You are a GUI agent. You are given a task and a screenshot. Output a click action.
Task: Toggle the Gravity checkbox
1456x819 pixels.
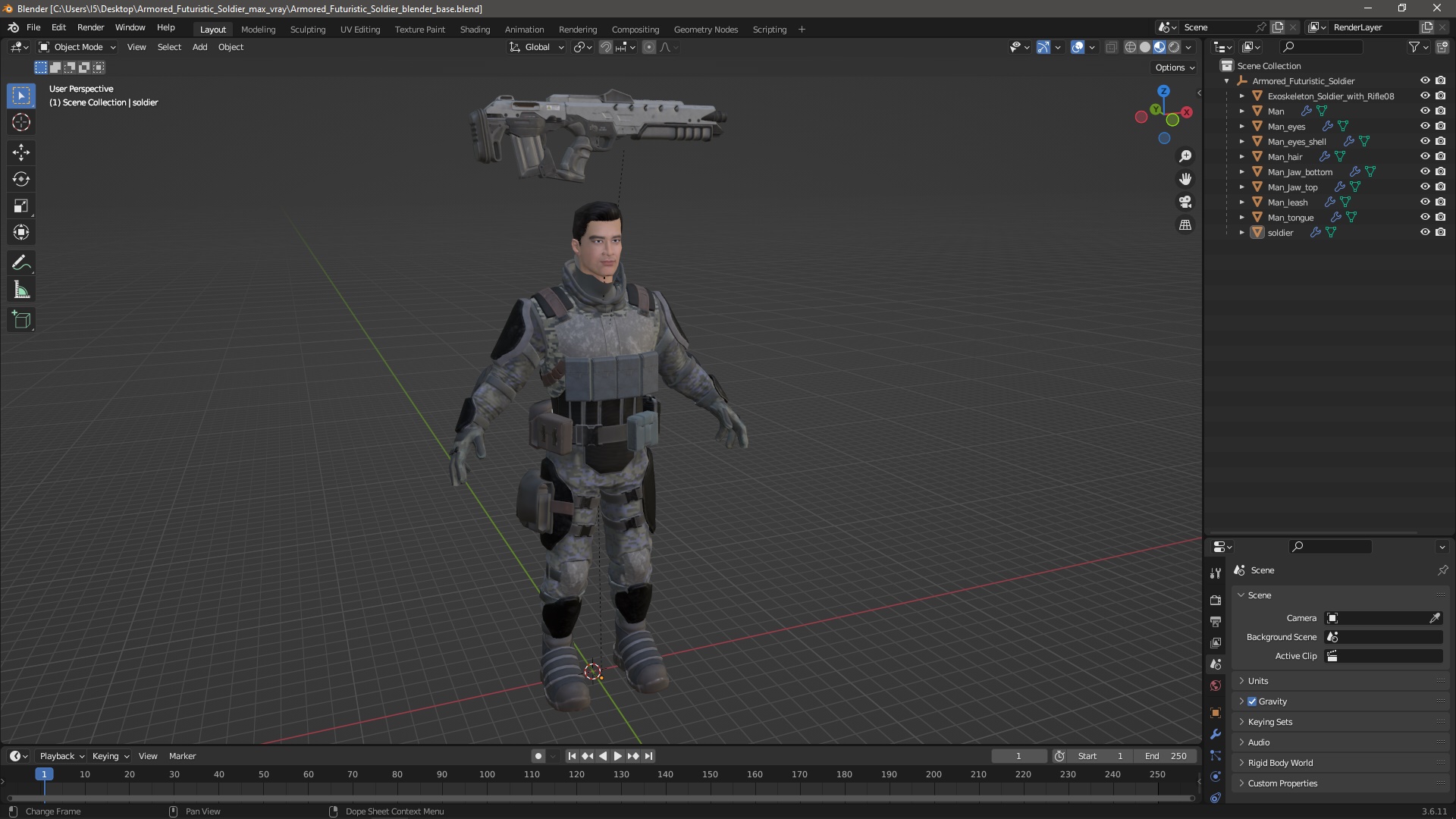pyautogui.click(x=1252, y=701)
